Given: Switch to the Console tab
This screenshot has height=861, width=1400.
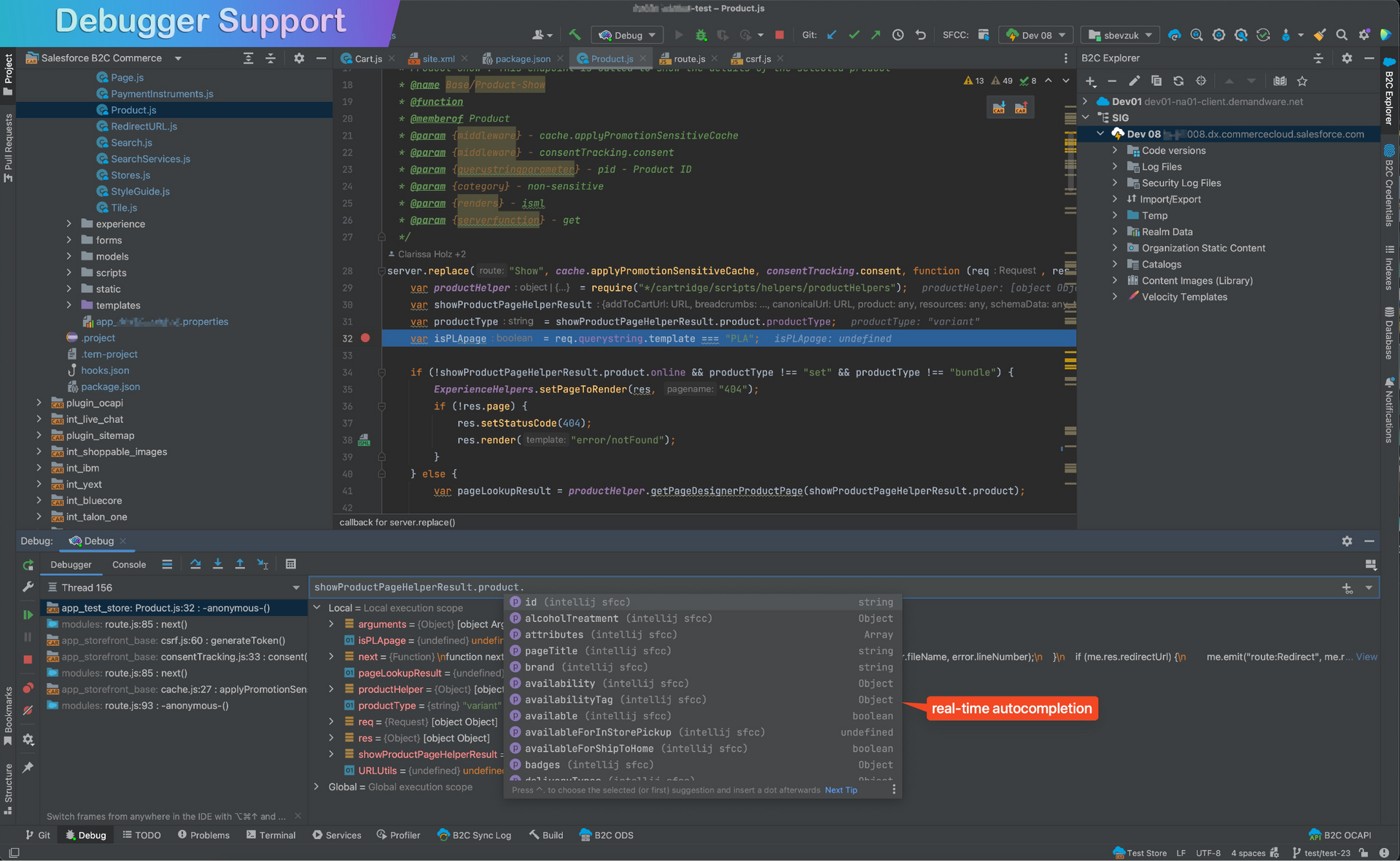Looking at the screenshot, I should click(x=129, y=565).
